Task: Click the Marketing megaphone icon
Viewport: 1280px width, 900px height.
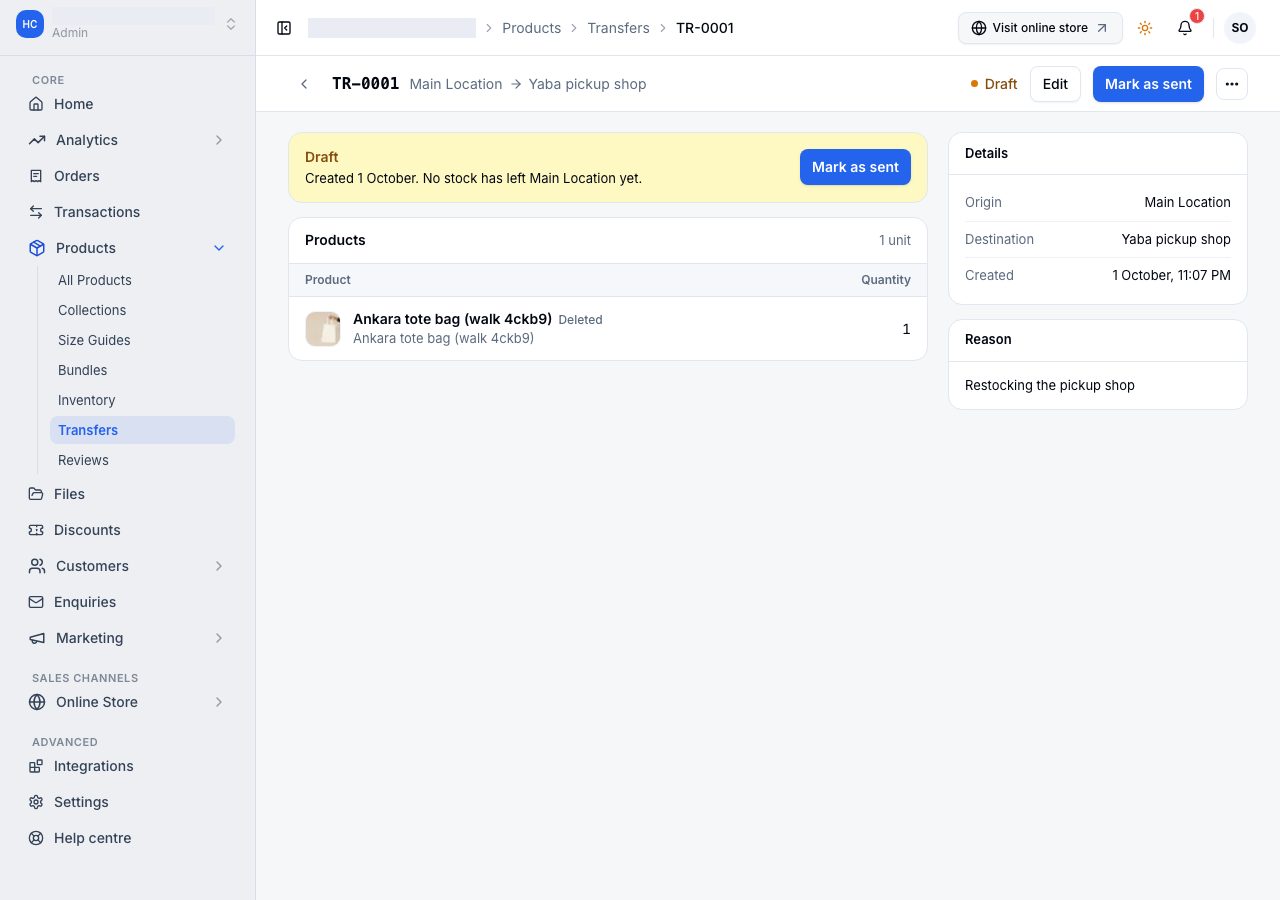Action: click(x=37, y=638)
